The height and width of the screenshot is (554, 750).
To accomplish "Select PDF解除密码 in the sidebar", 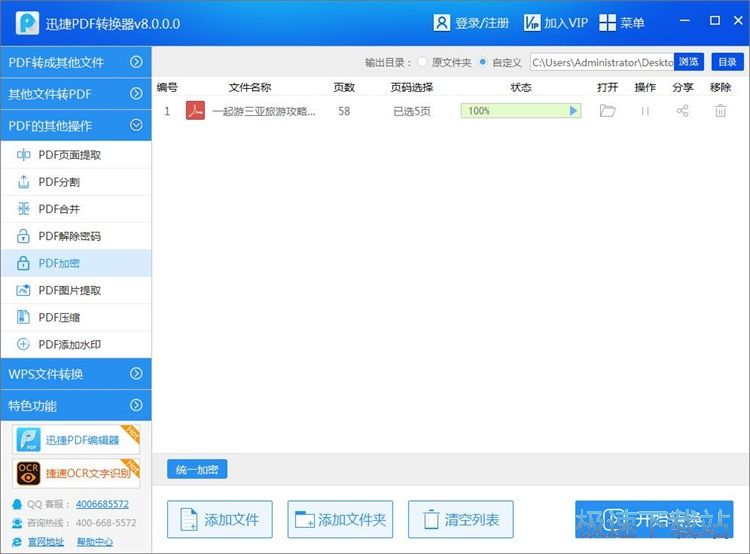I will pos(76,236).
